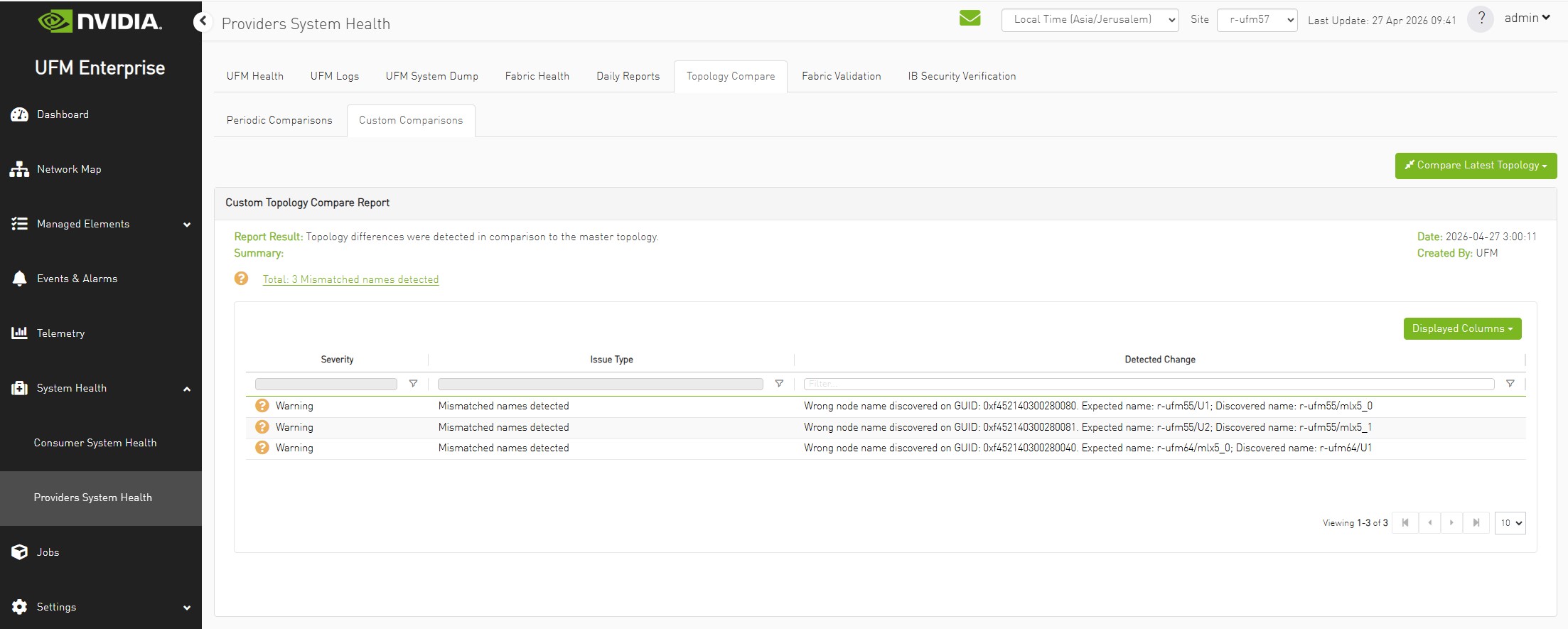Open the Fabric Validation tab

(842, 76)
